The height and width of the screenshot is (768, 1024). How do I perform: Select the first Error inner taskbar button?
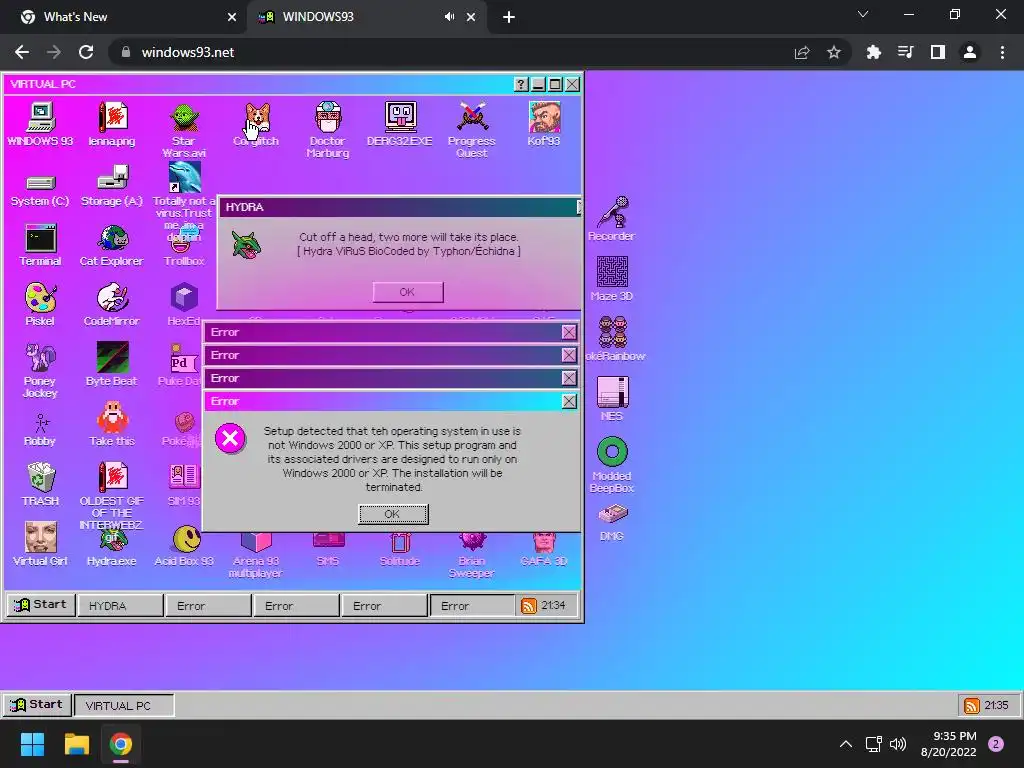[x=208, y=605]
